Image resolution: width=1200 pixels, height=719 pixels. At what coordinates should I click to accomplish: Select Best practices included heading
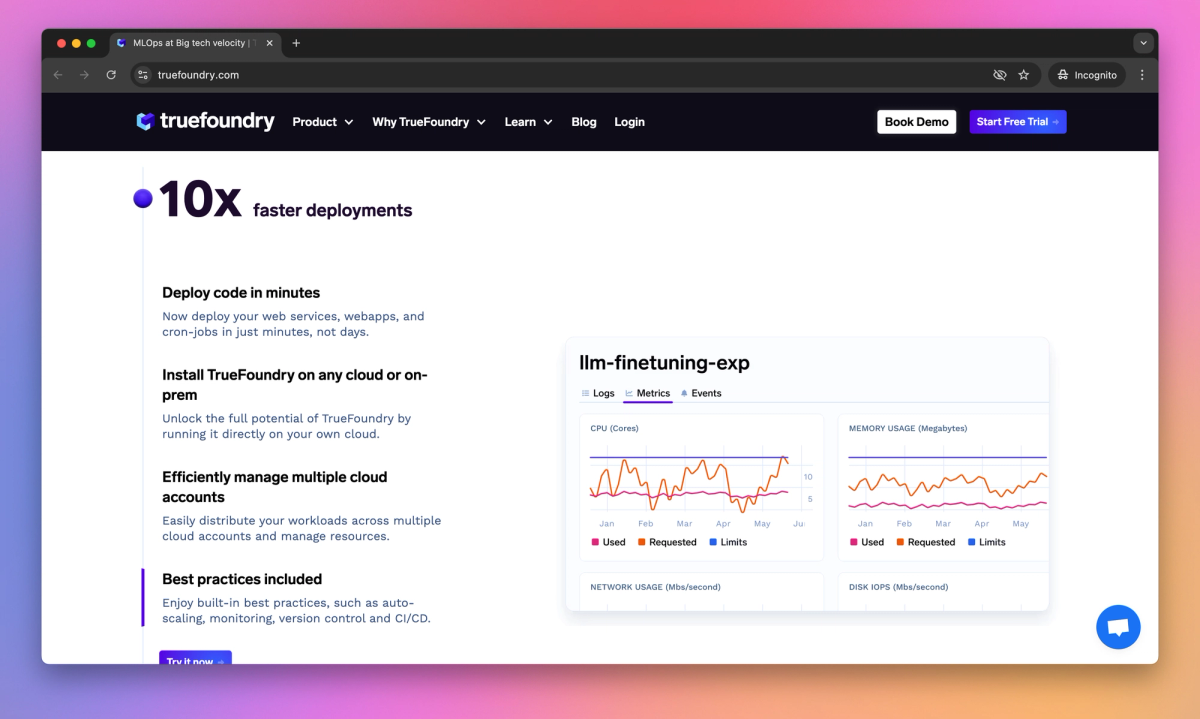pyautogui.click(x=242, y=579)
